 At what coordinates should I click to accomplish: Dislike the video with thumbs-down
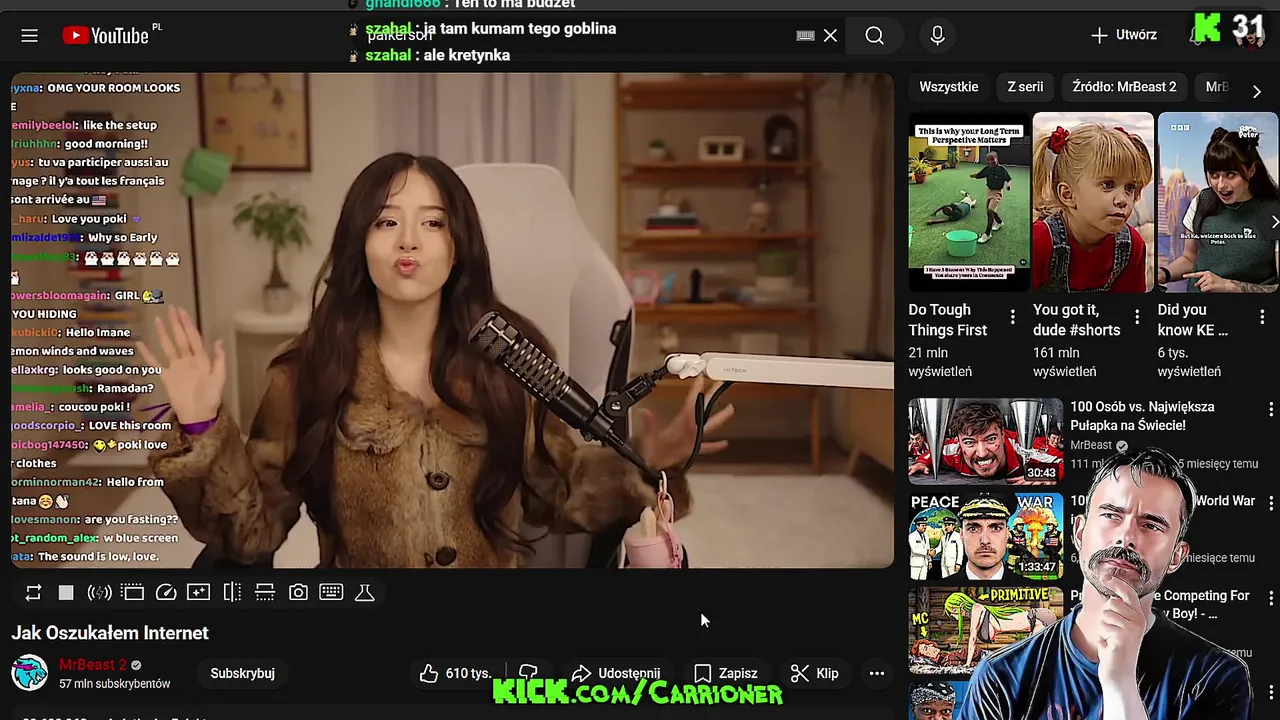(529, 673)
